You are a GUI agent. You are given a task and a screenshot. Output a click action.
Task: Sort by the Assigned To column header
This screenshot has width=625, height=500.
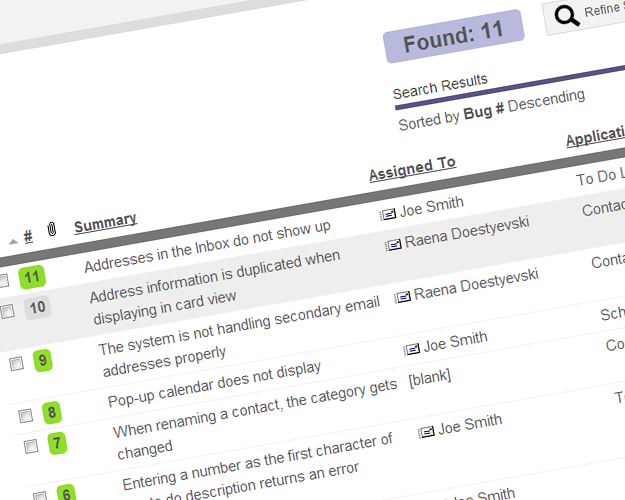click(x=412, y=169)
